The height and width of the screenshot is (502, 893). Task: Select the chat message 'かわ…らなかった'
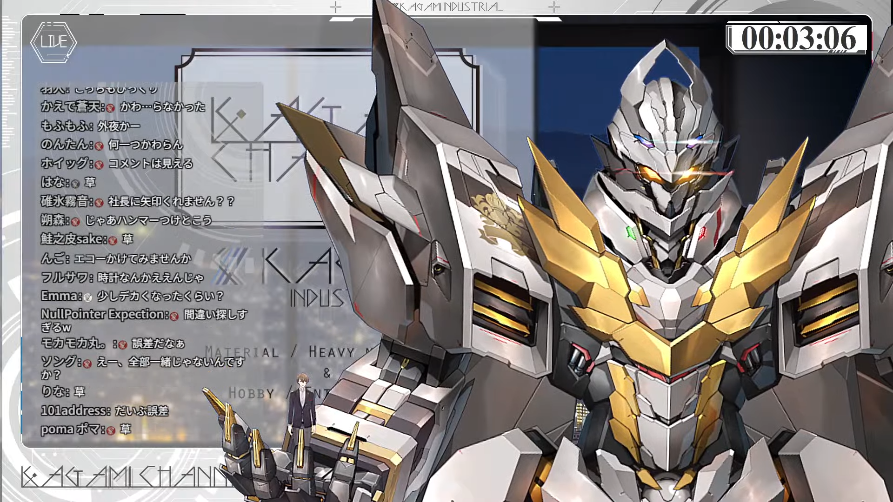point(162,107)
